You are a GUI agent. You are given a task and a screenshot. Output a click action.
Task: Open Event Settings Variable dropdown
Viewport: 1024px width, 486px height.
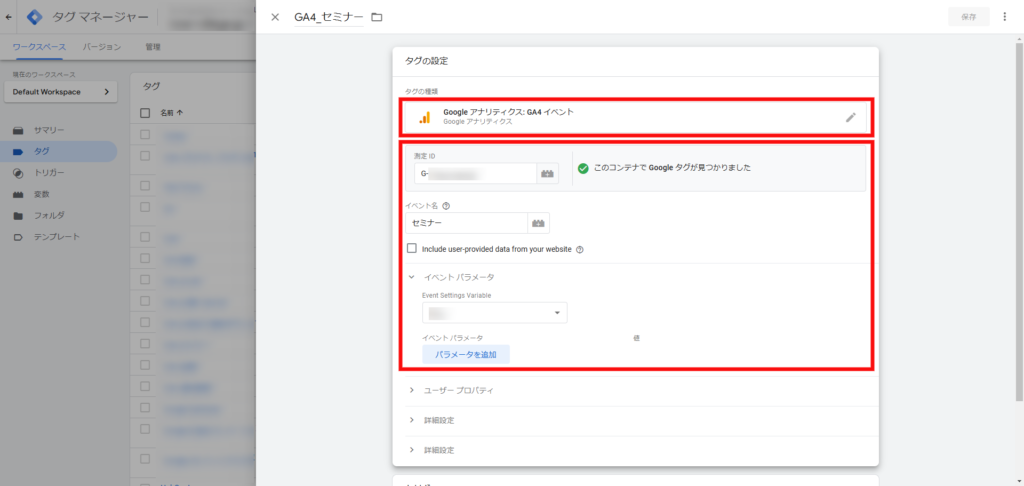point(495,313)
